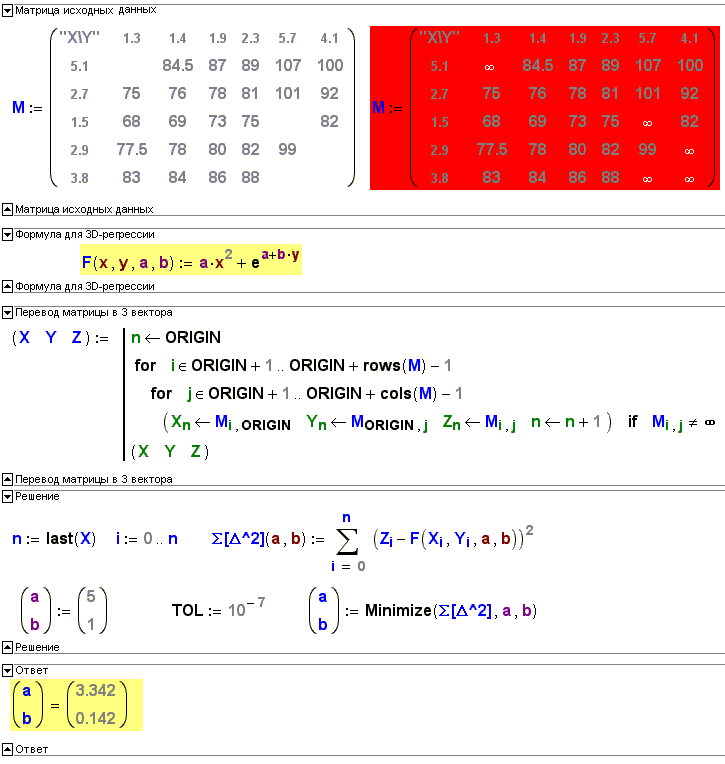Viewport: 725px width, 764px height.
Task: Click the bottom 'Перевод матрицы в 3 вектора' up-arrow
Action: point(7,479)
